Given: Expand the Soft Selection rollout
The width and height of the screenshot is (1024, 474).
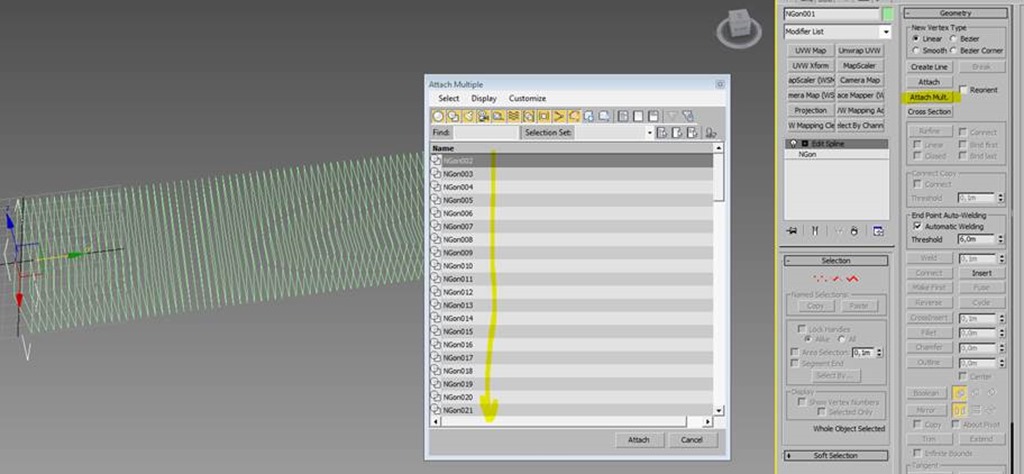Looking at the screenshot, I should coord(836,455).
